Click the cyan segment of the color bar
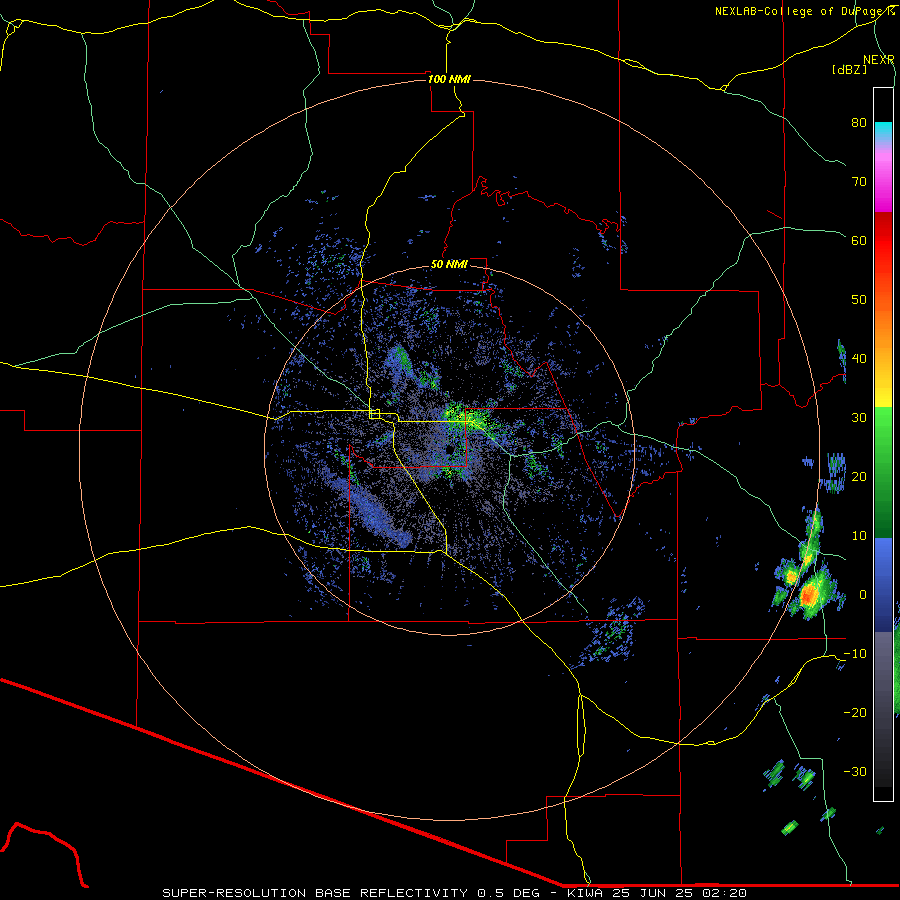This screenshot has height=900, width=900. click(883, 133)
